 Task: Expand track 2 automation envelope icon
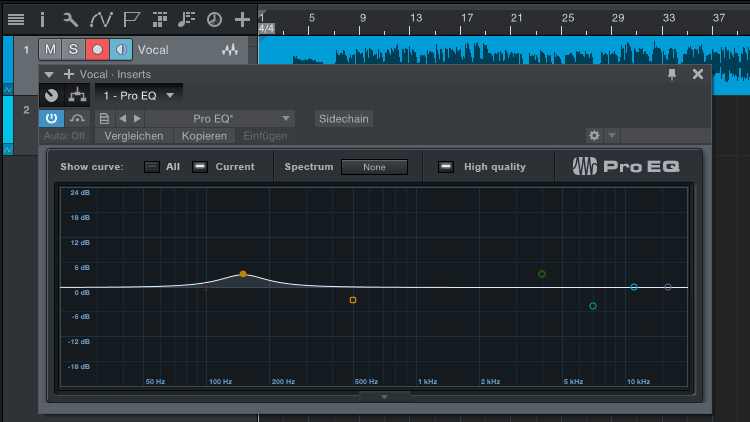(8, 150)
